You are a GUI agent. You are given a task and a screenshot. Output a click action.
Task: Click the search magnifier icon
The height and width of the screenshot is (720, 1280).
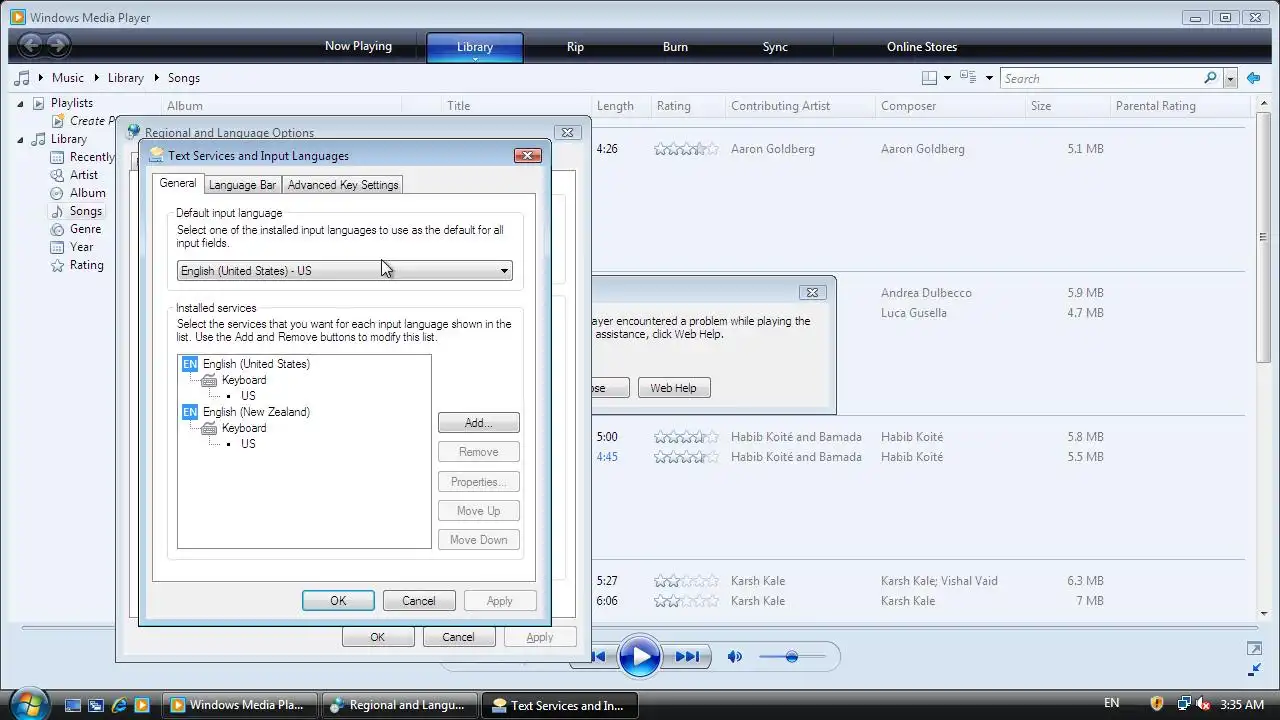point(1210,78)
